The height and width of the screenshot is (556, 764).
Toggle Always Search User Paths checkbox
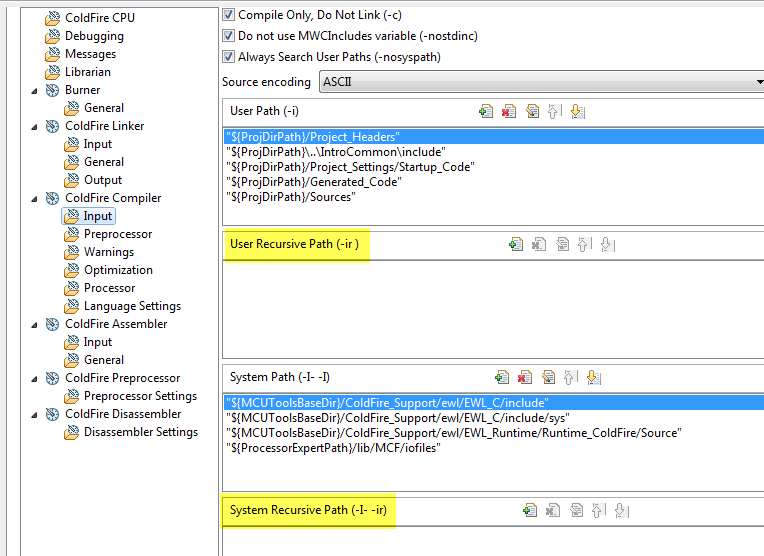click(229, 57)
